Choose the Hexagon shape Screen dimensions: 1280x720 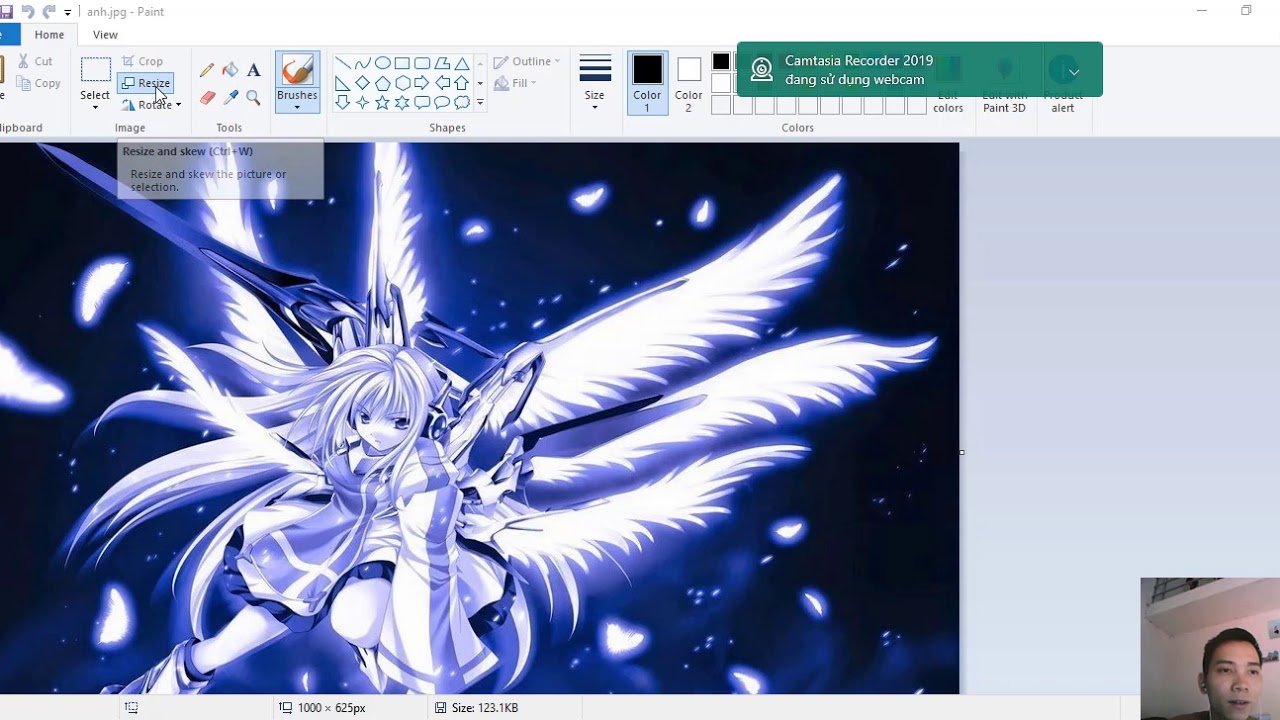point(402,83)
